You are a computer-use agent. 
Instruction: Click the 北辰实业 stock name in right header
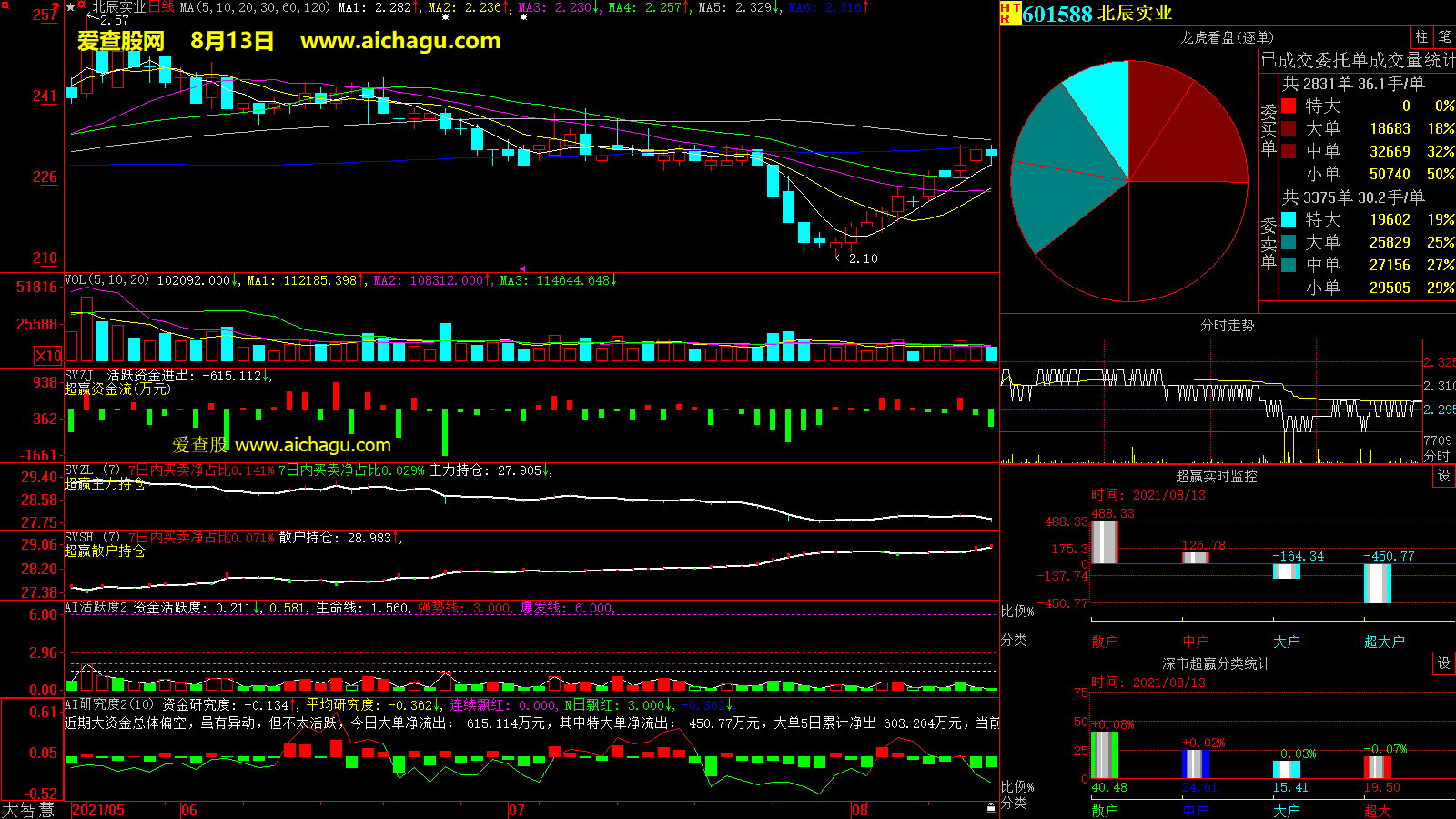pyautogui.click(x=1135, y=14)
